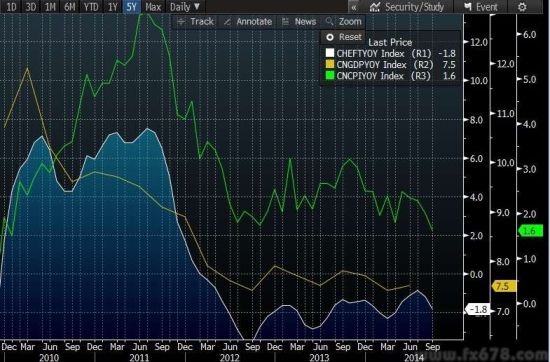The height and width of the screenshot is (362, 550).
Task: Click the News list icon
Action: tap(286, 22)
